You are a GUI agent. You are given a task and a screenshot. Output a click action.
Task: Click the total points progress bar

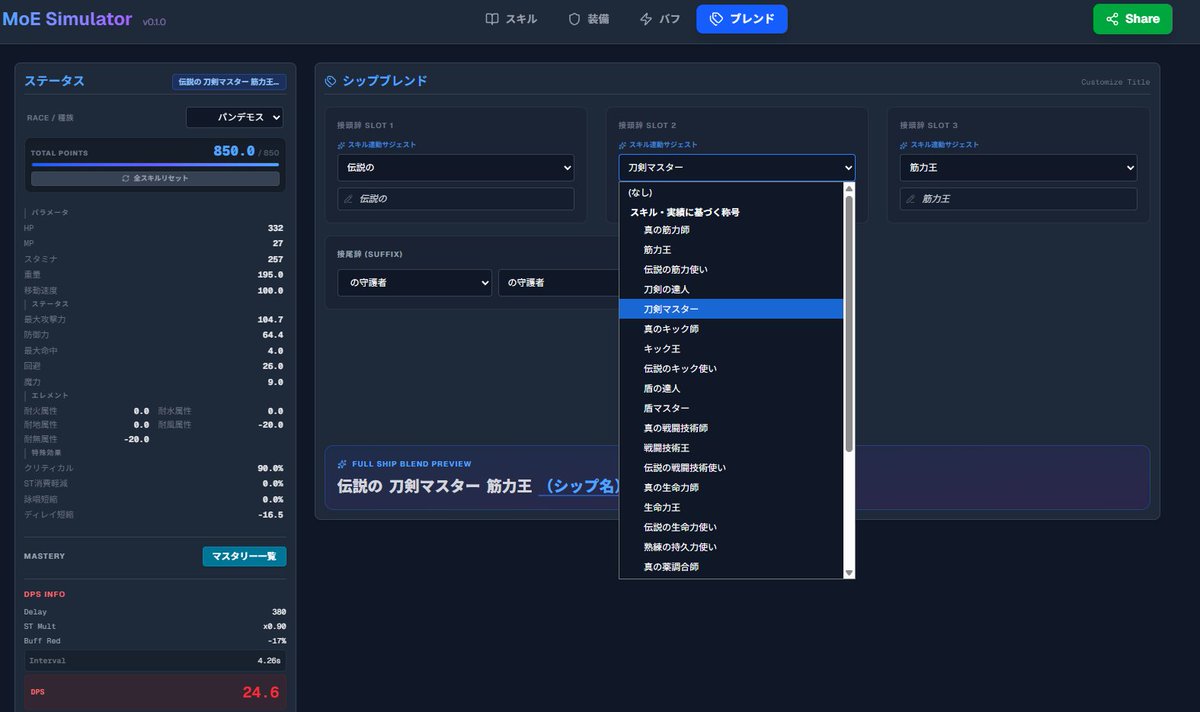tap(155, 164)
